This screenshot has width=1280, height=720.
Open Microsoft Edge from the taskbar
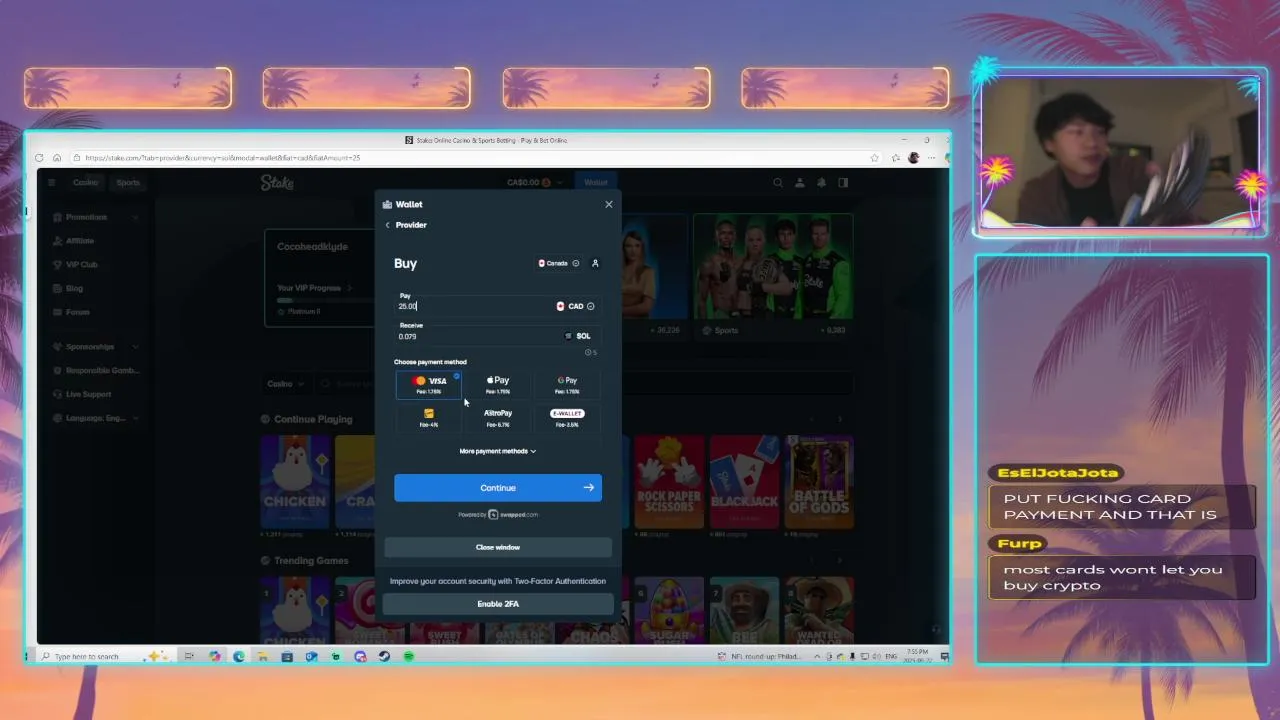click(238, 657)
